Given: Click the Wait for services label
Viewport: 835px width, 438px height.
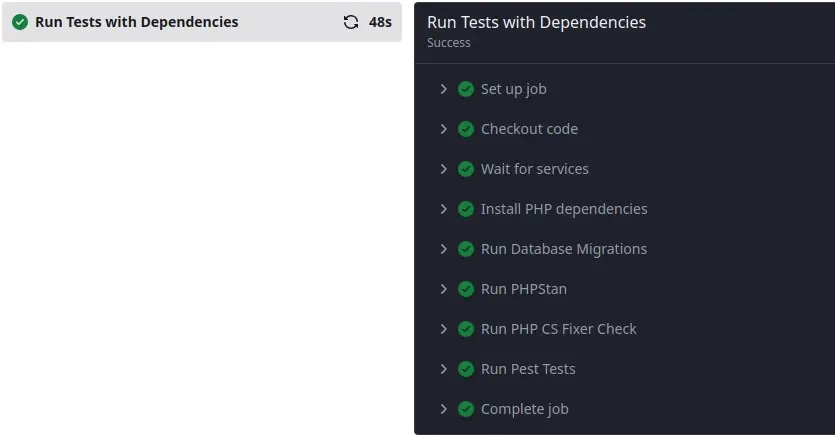Looking at the screenshot, I should 535,169.
